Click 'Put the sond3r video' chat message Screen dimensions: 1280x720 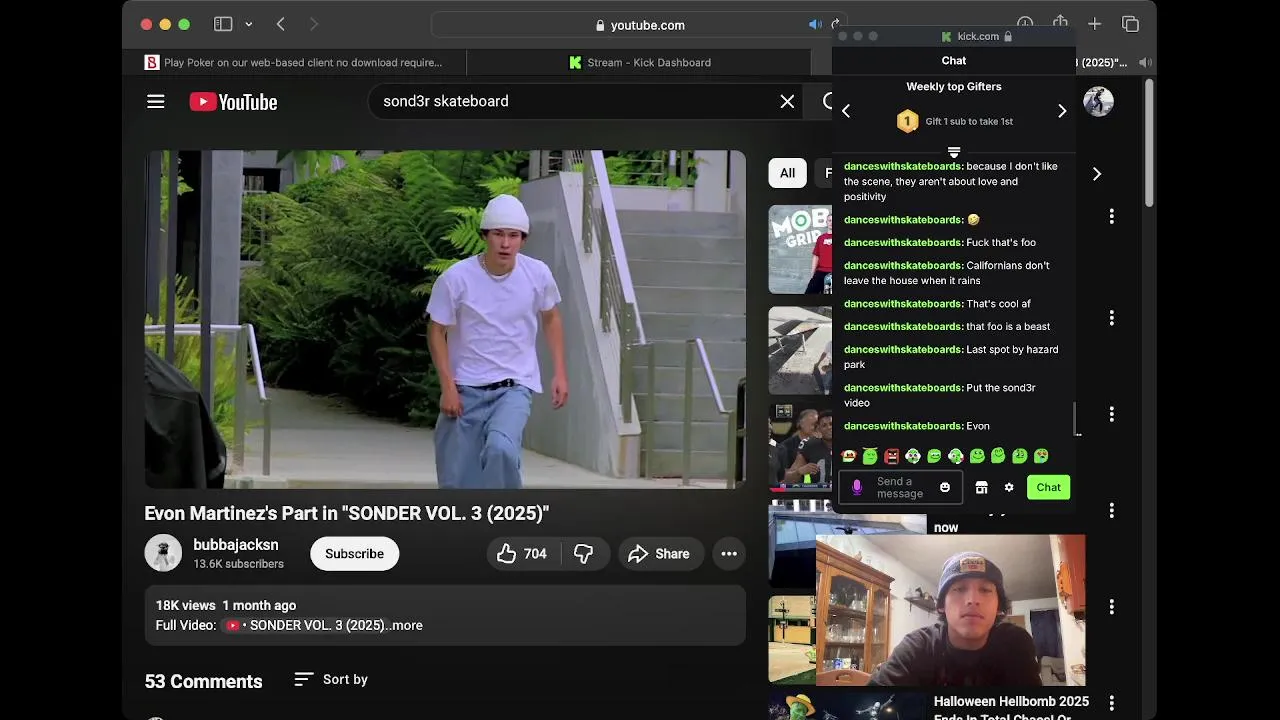pos(939,395)
